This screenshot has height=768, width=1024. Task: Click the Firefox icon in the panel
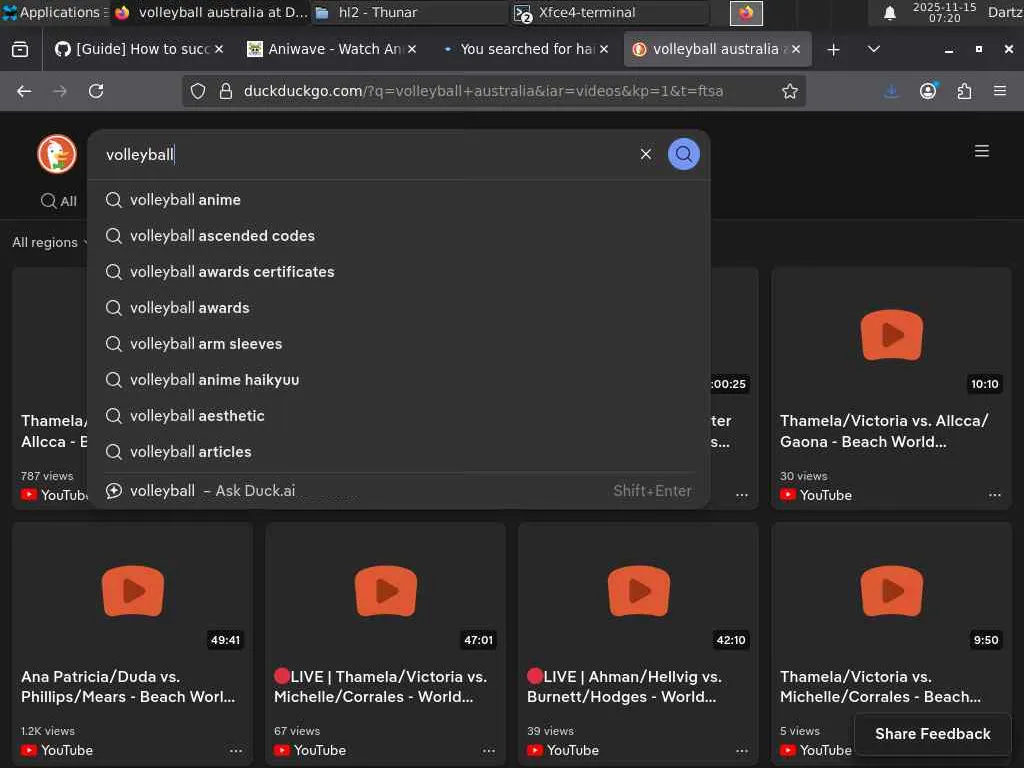746,13
